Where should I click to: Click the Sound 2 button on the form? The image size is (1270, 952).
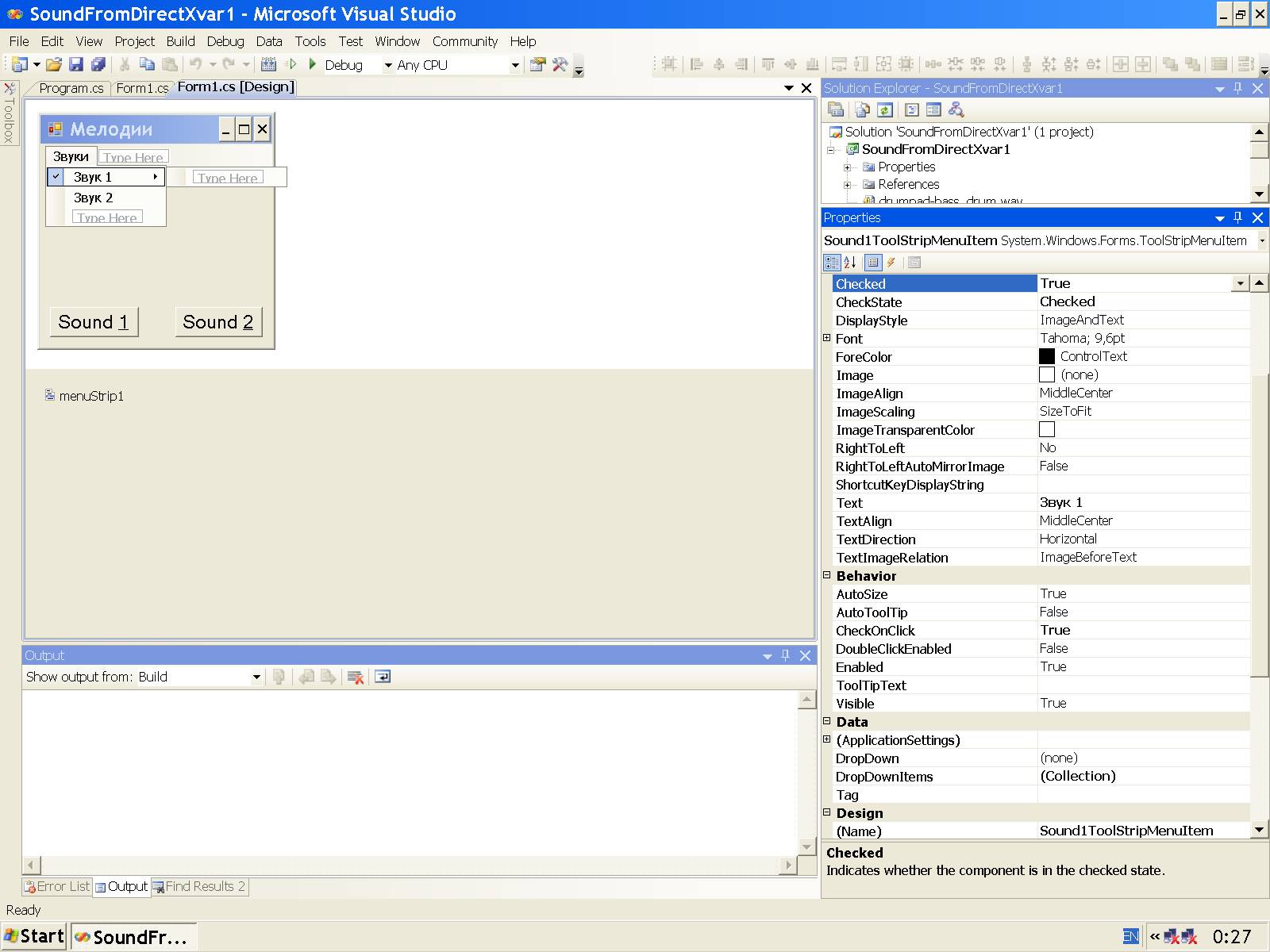tap(218, 322)
